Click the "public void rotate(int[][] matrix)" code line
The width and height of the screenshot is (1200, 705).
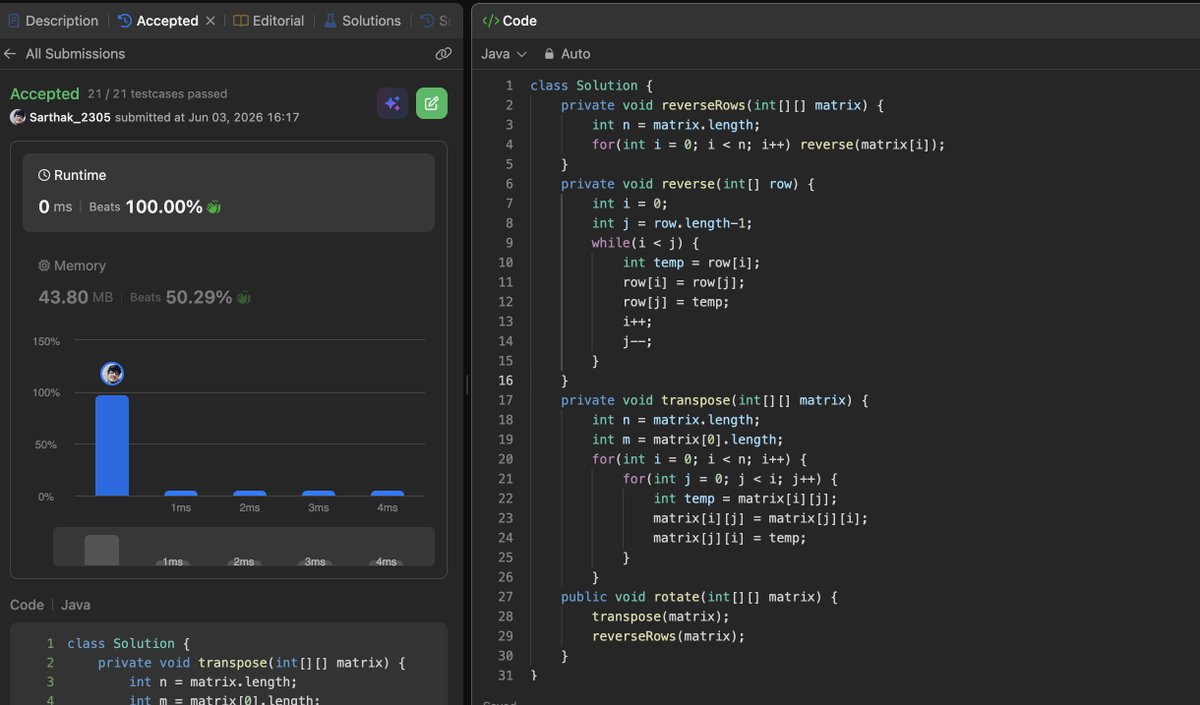coord(699,597)
